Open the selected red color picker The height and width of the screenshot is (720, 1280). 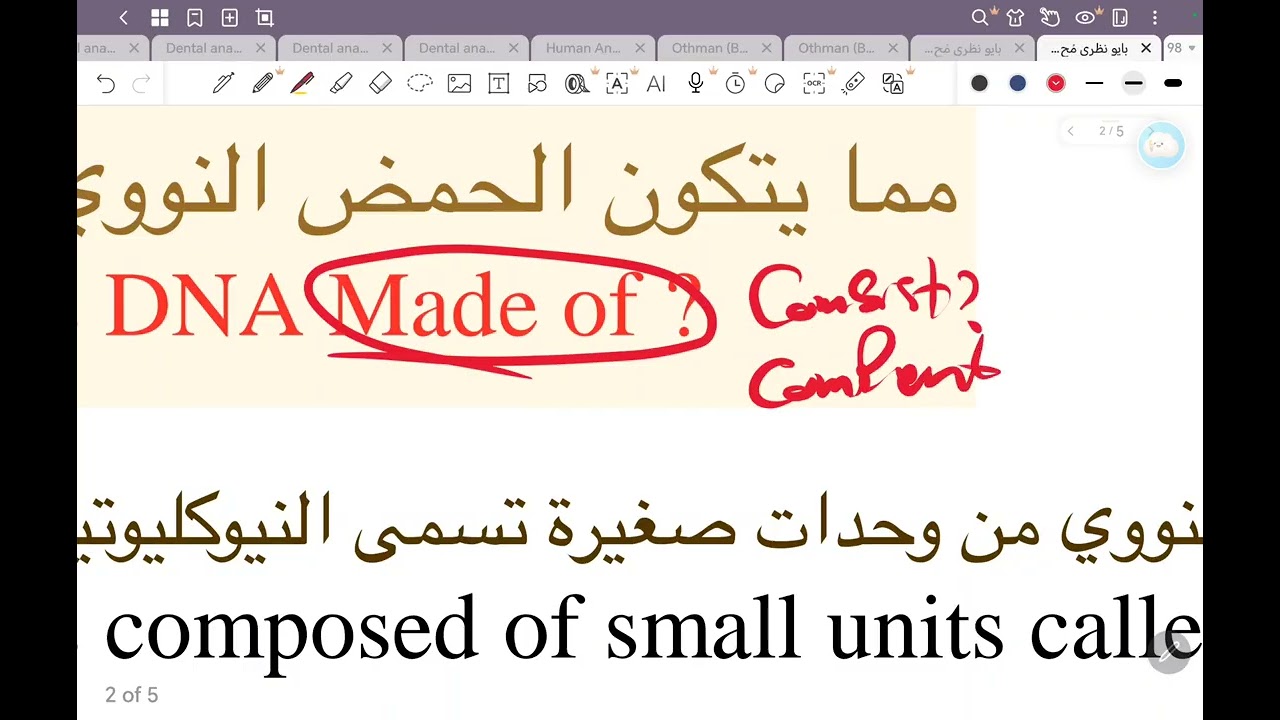[1056, 83]
